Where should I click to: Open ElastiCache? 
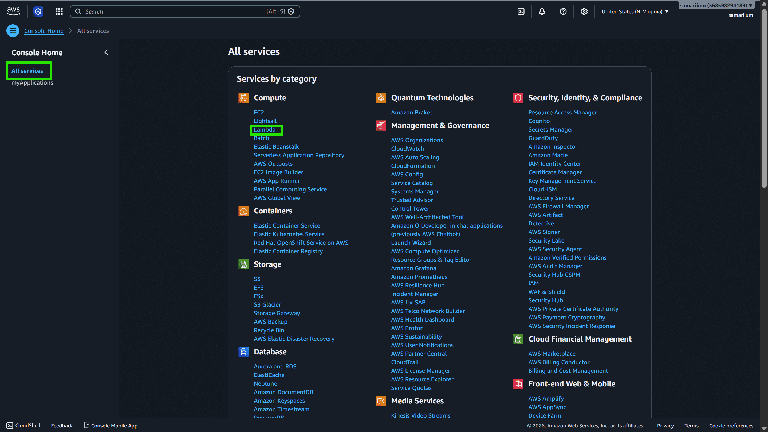tap(269, 375)
